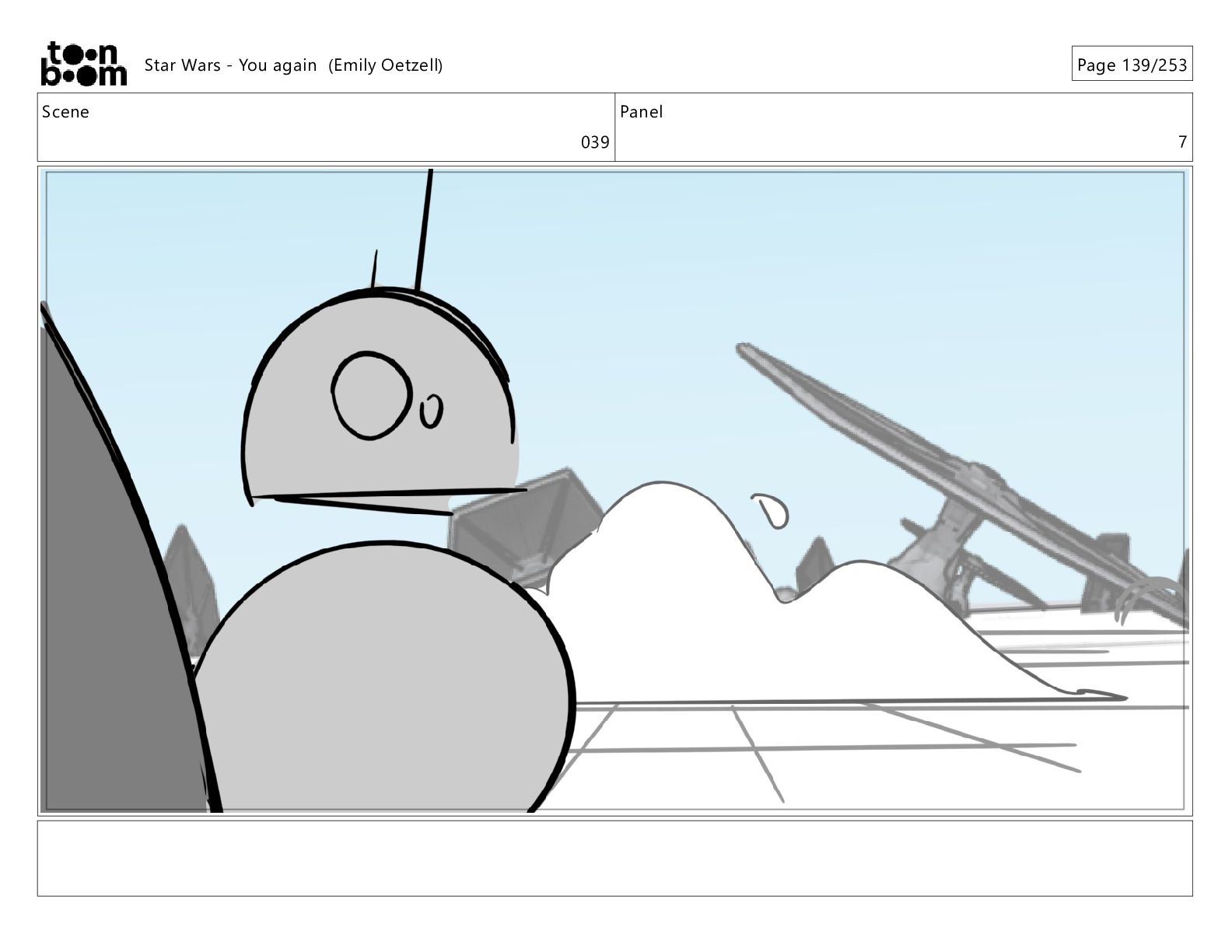This screenshot has height=952, width=1232.
Task: Select the panel number '7'
Action: coord(1182,142)
